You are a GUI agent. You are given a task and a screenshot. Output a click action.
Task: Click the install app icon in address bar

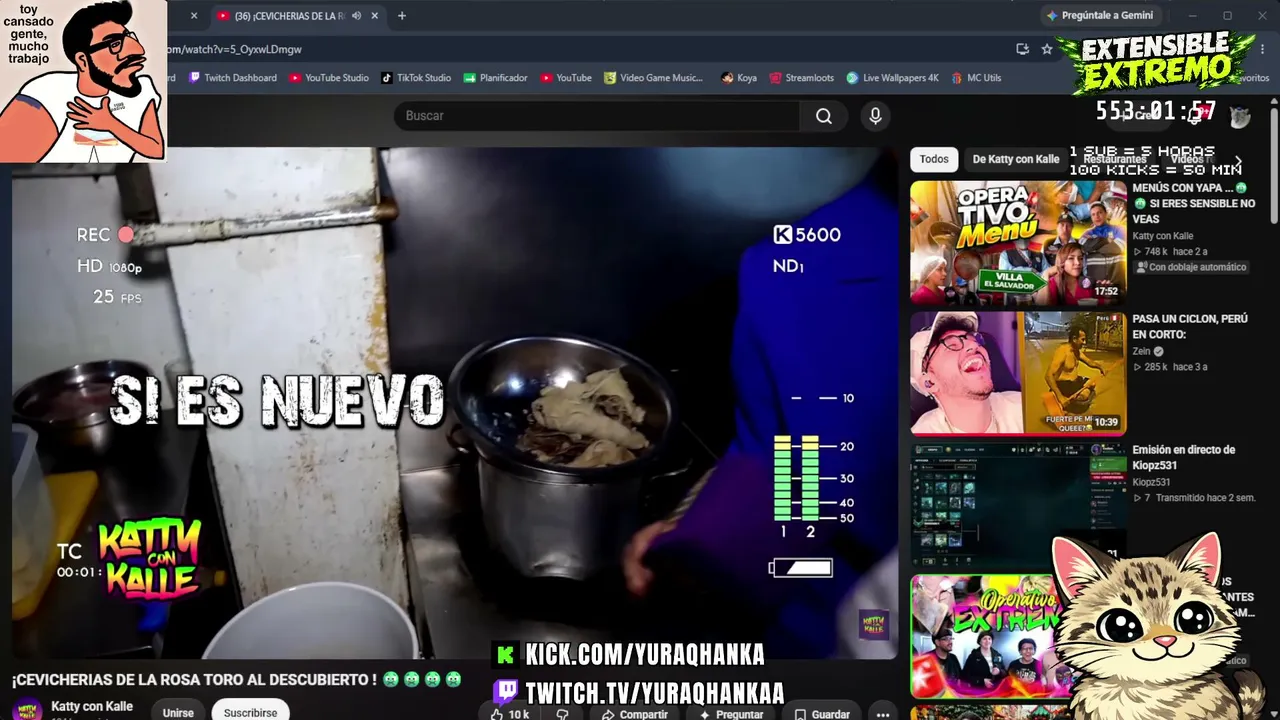point(1022,49)
